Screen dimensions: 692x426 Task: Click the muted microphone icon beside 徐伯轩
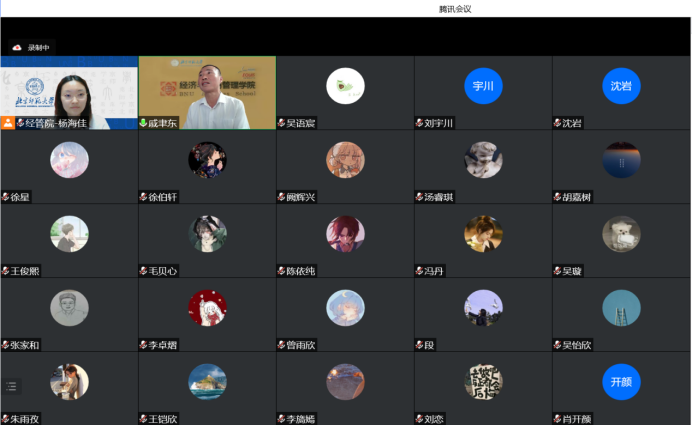143,197
